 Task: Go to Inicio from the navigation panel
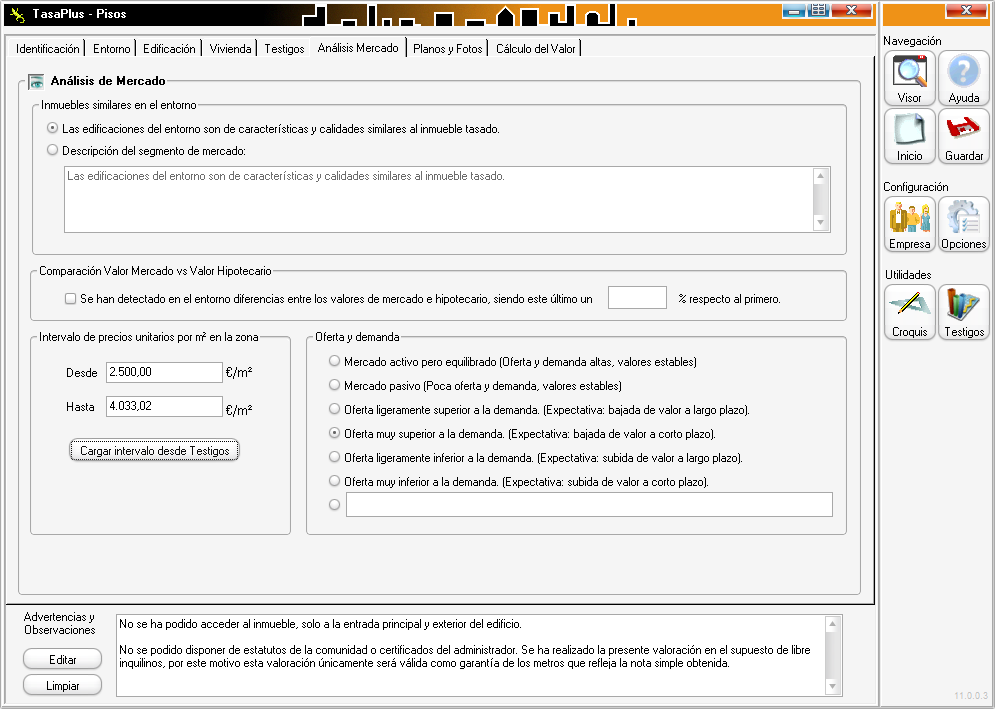909,136
